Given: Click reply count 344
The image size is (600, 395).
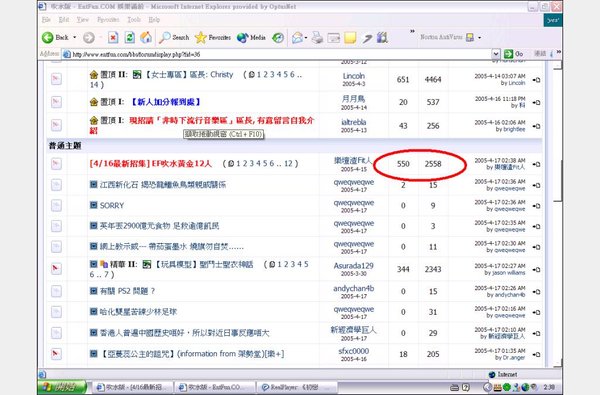Looking at the screenshot, I should click(x=403, y=269).
